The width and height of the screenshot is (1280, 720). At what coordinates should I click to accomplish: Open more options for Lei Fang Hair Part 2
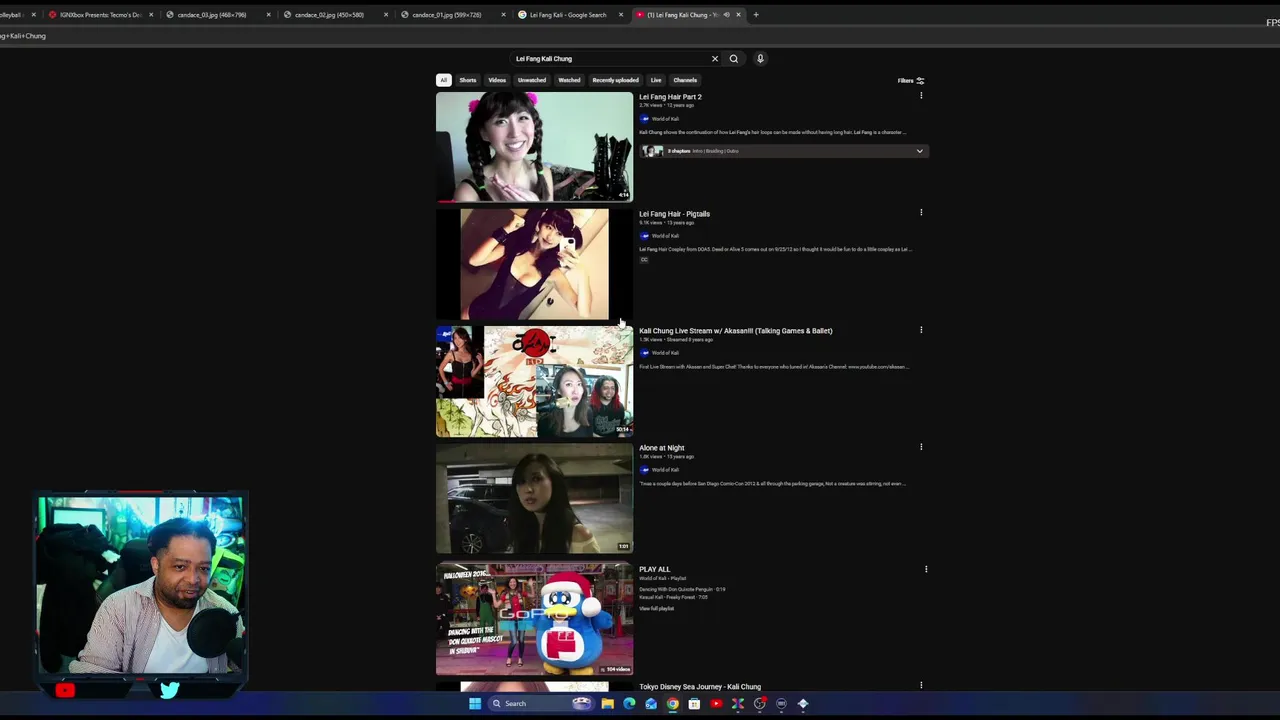921,96
